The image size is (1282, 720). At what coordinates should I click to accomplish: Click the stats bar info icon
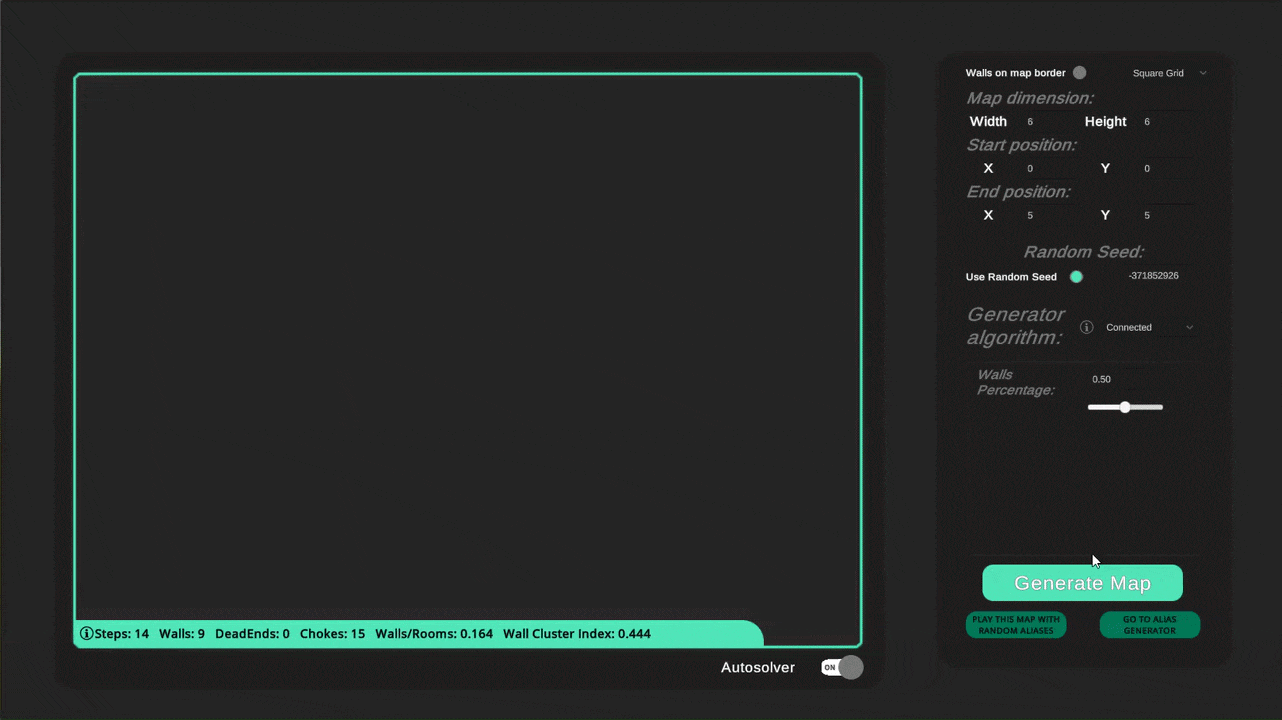click(86, 634)
